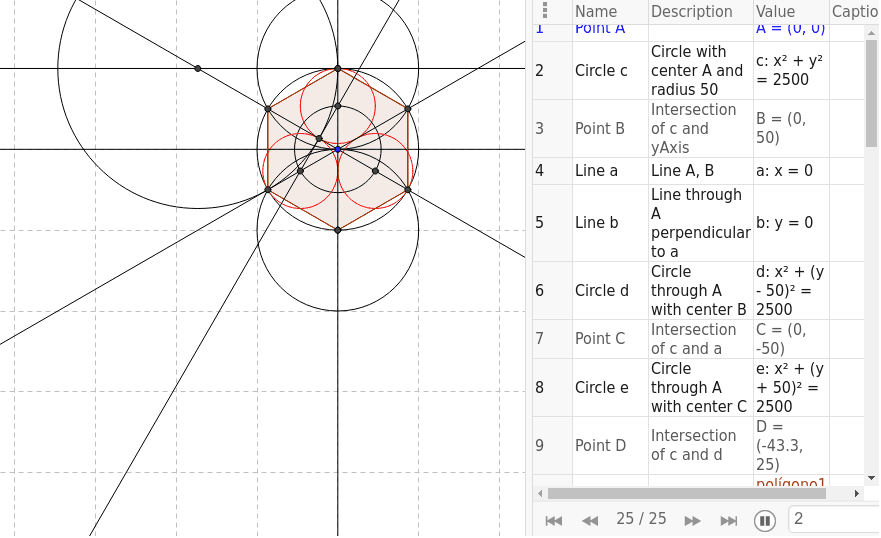Open the construction protocol three-dot options menu
The height and width of the screenshot is (538, 881).
[544, 11]
